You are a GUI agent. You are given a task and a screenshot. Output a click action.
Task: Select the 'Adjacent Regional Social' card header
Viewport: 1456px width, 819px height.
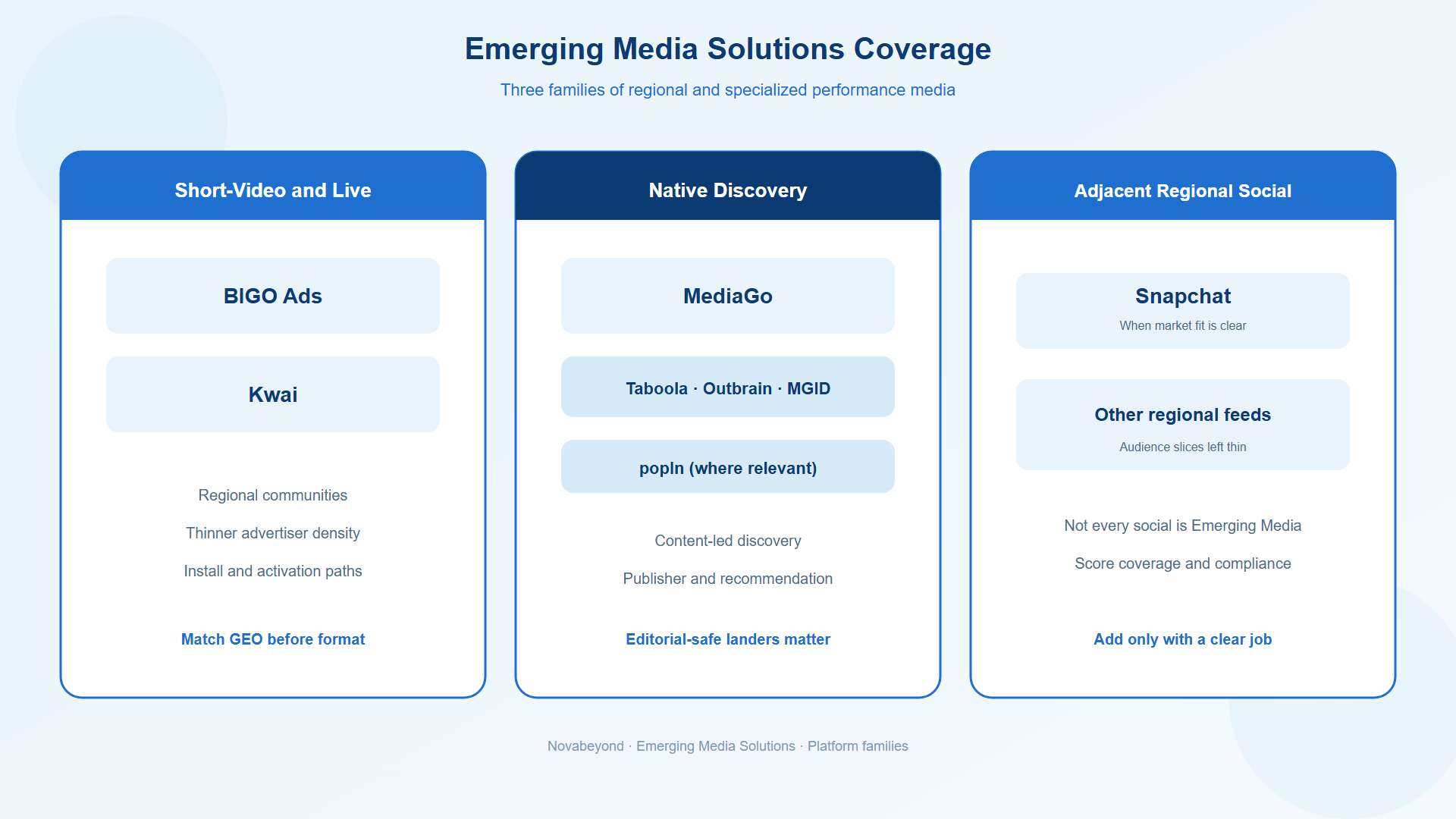(1183, 186)
